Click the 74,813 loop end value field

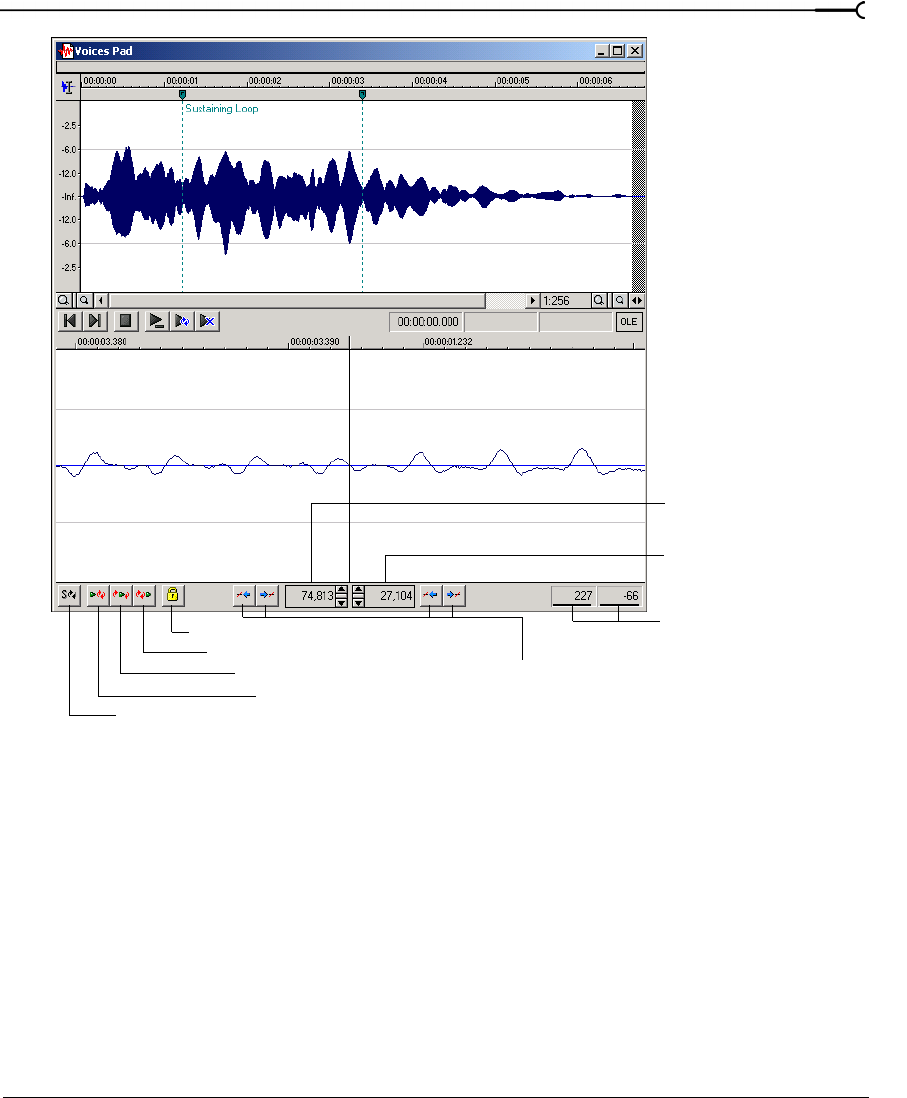[310, 596]
